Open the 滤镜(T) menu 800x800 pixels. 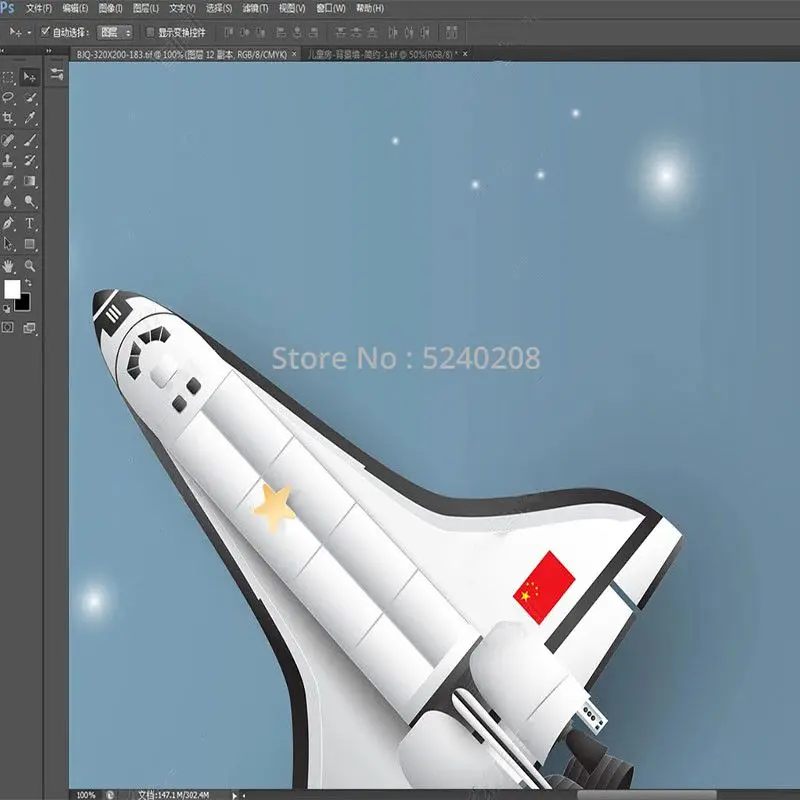click(x=255, y=8)
